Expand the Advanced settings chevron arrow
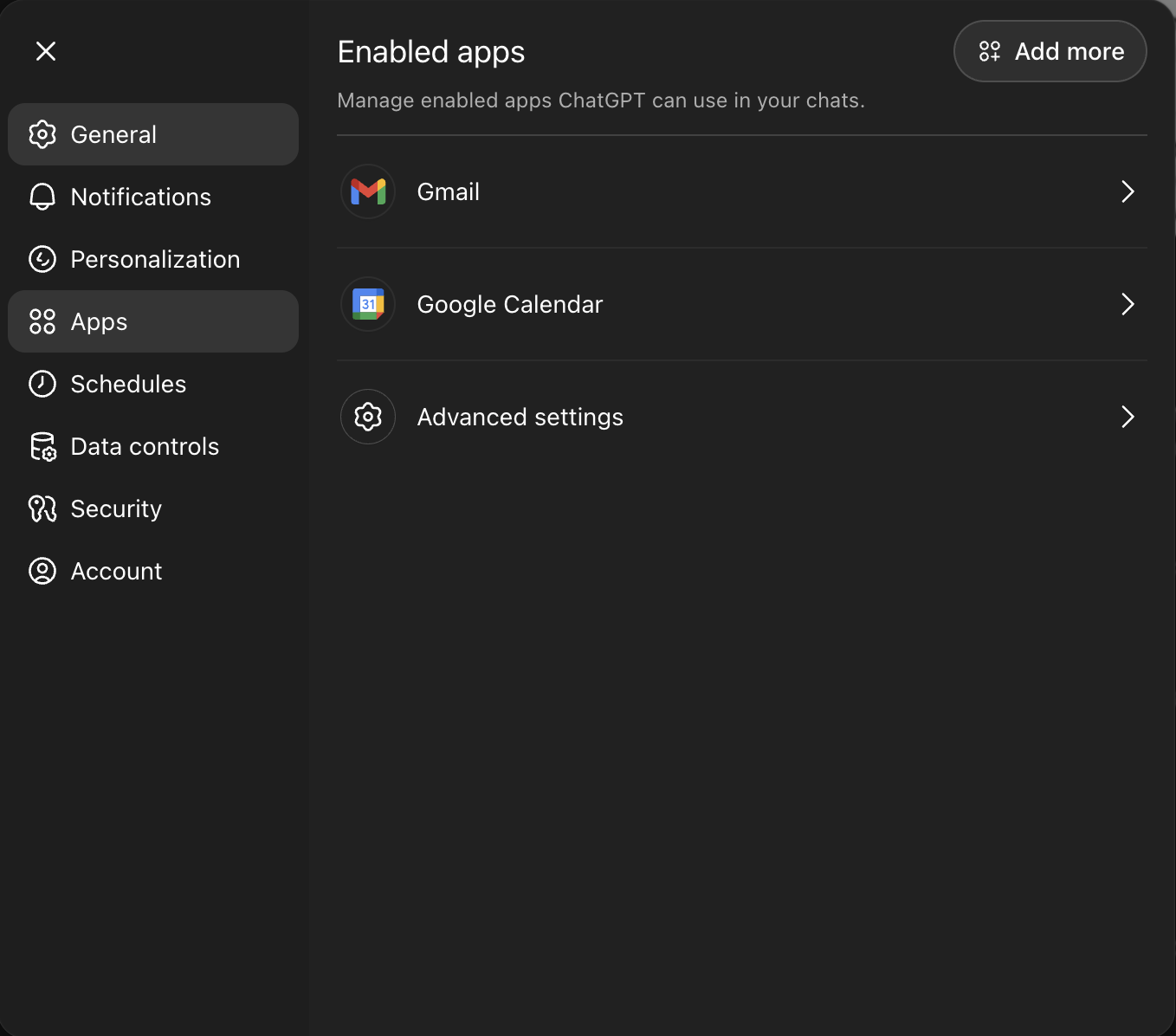Viewport: 1176px width, 1036px height. pyautogui.click(x=1128, y=417)
